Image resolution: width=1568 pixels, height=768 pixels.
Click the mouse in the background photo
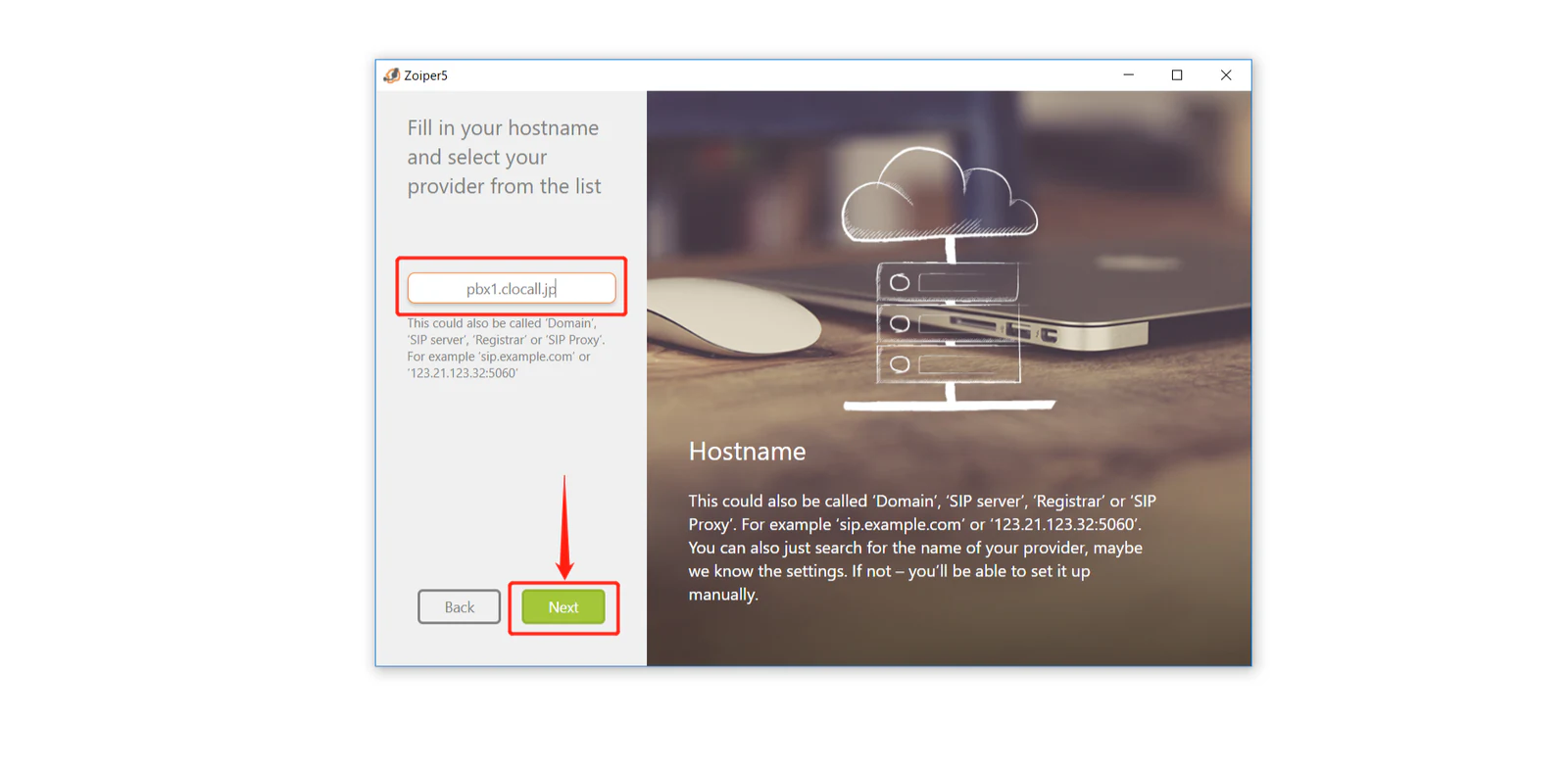point(733,315)
